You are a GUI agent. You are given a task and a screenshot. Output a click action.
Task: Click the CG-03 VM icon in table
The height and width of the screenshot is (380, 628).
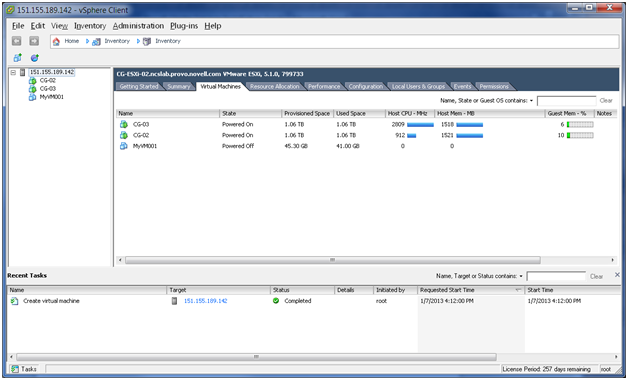[124, 125]
